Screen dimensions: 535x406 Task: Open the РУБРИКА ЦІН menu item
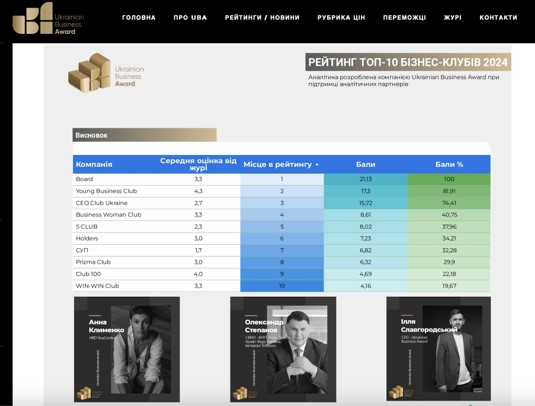[341, 17]
